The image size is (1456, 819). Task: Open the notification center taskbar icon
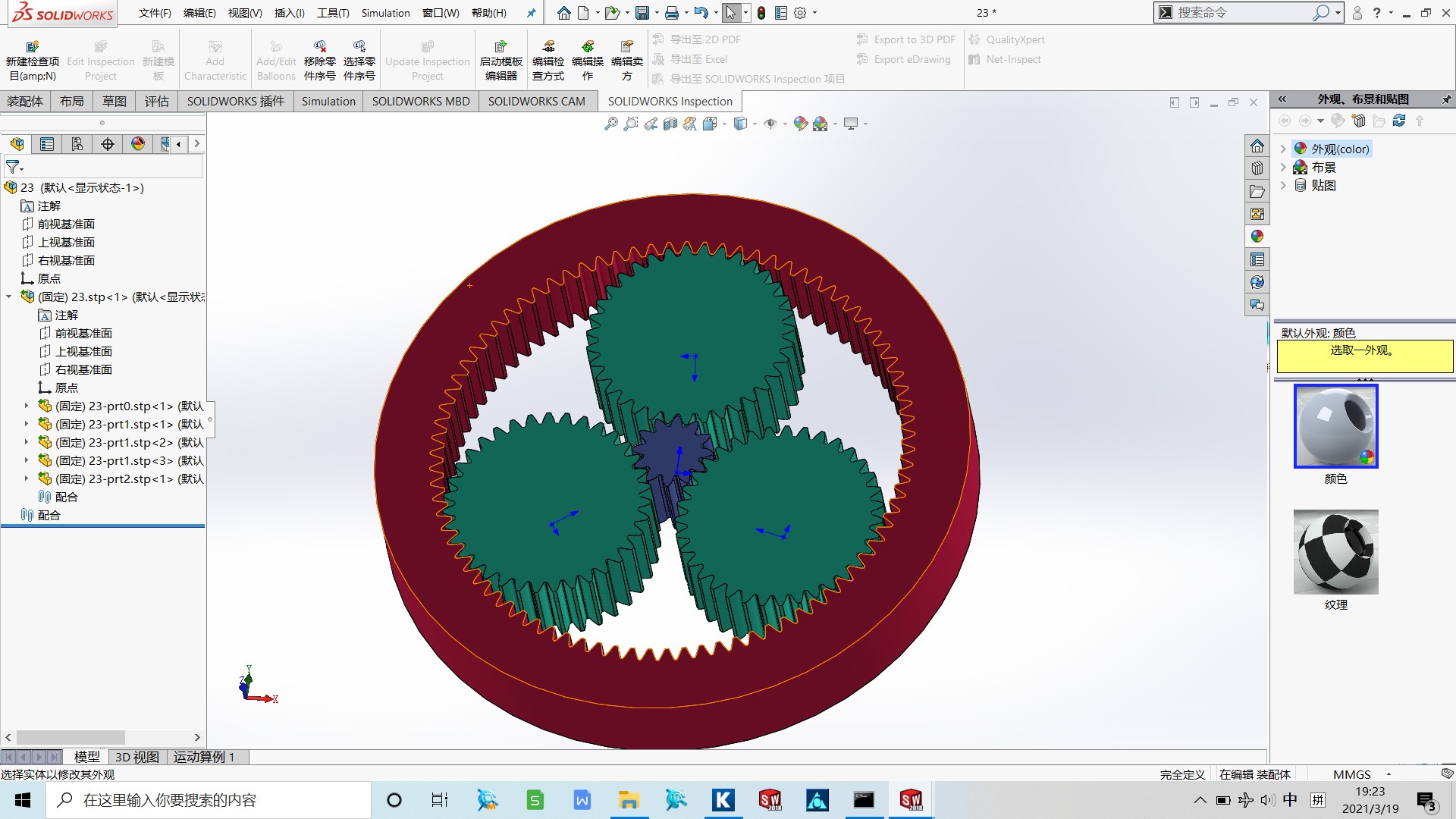(x=1426, y=802)
